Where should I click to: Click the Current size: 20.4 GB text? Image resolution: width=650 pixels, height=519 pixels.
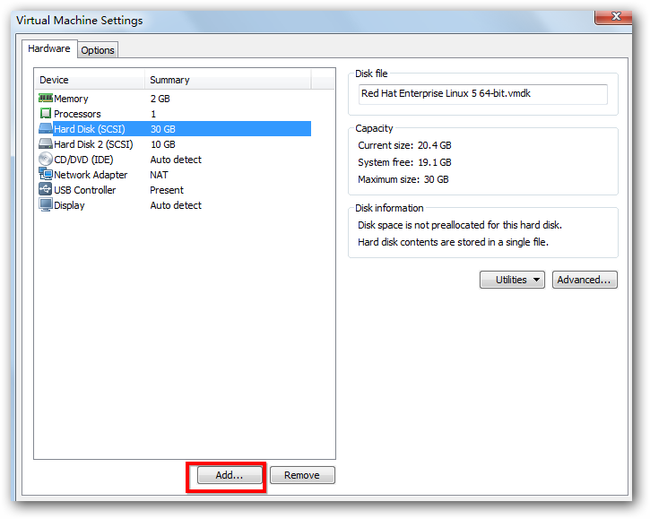coord(405,146)
